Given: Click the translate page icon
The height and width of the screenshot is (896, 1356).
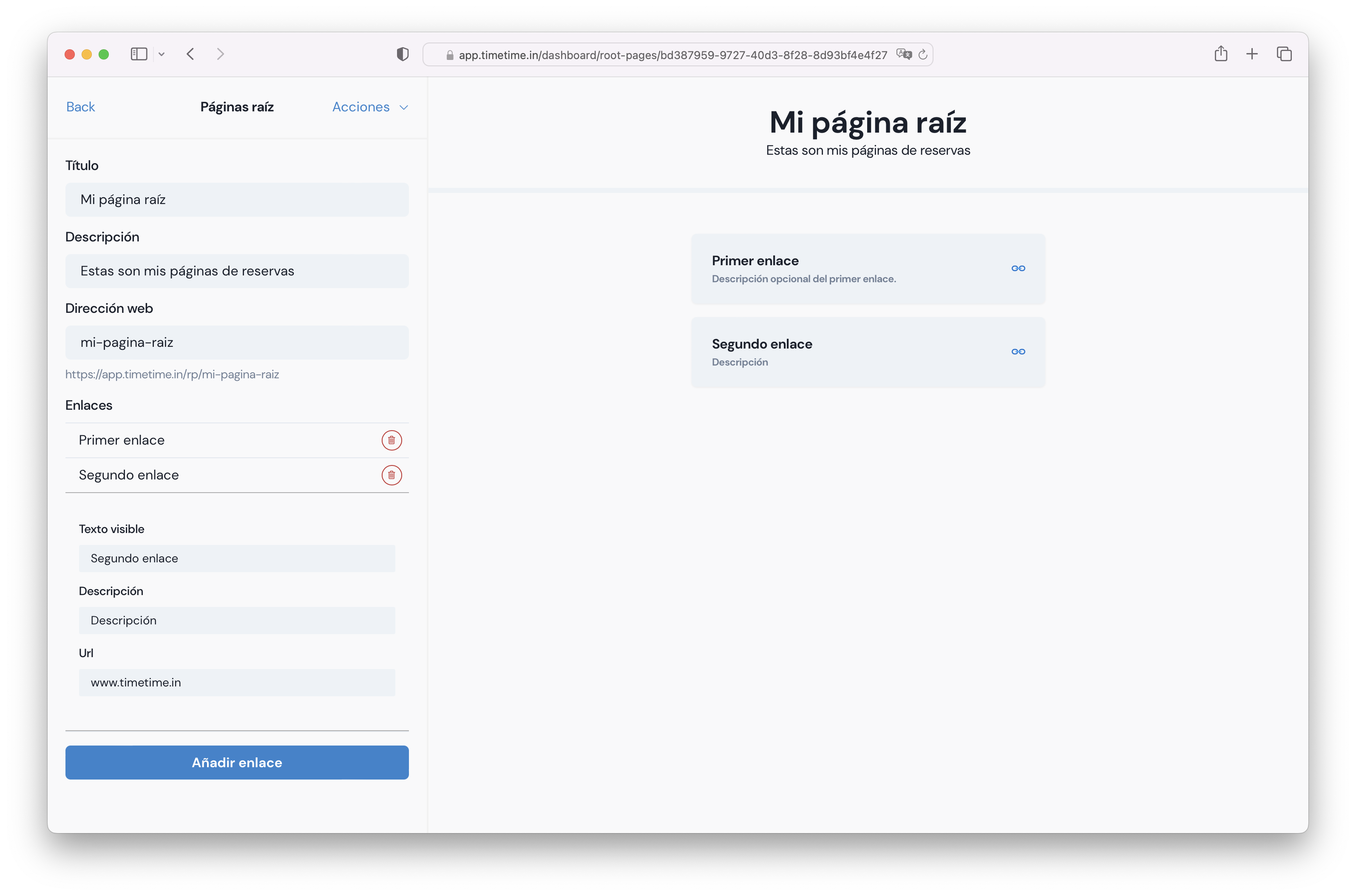Looking at the screenshot, I should coord(903,54).
